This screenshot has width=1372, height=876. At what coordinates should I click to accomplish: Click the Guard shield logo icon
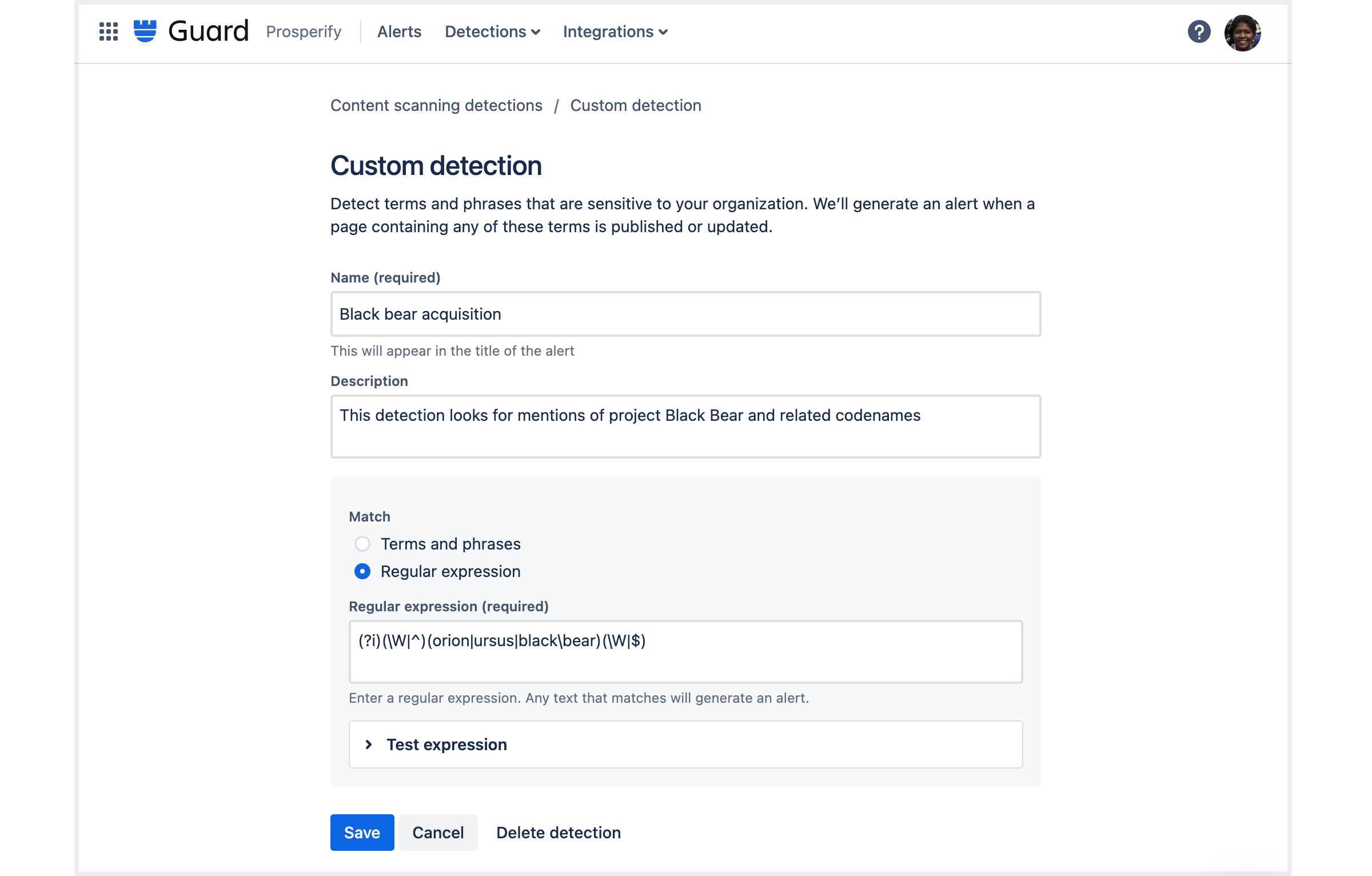(145, 31)
